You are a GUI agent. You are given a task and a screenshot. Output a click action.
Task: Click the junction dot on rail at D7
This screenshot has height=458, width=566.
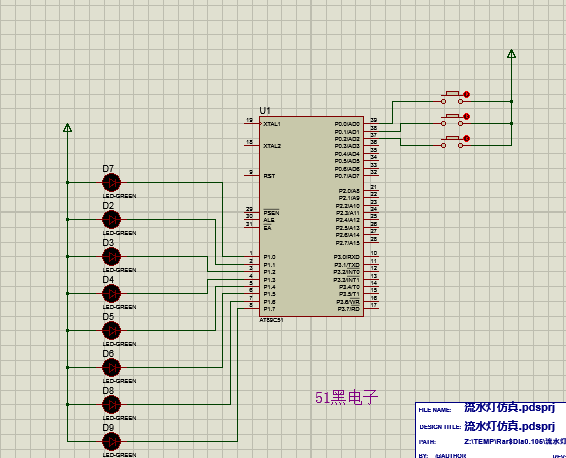(68, 183)
